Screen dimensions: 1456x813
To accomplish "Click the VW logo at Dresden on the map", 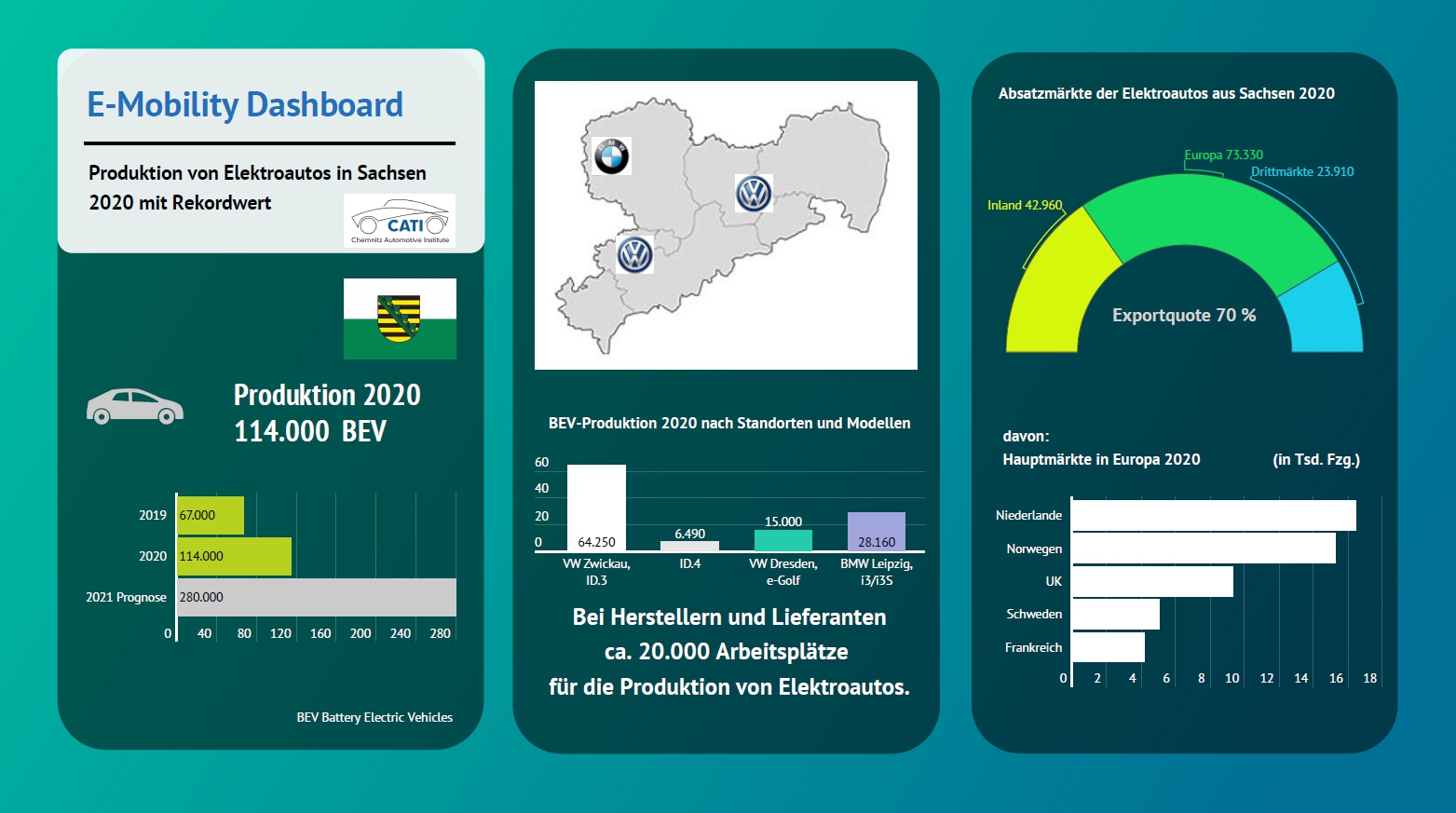I will click(x=754, y=194).
